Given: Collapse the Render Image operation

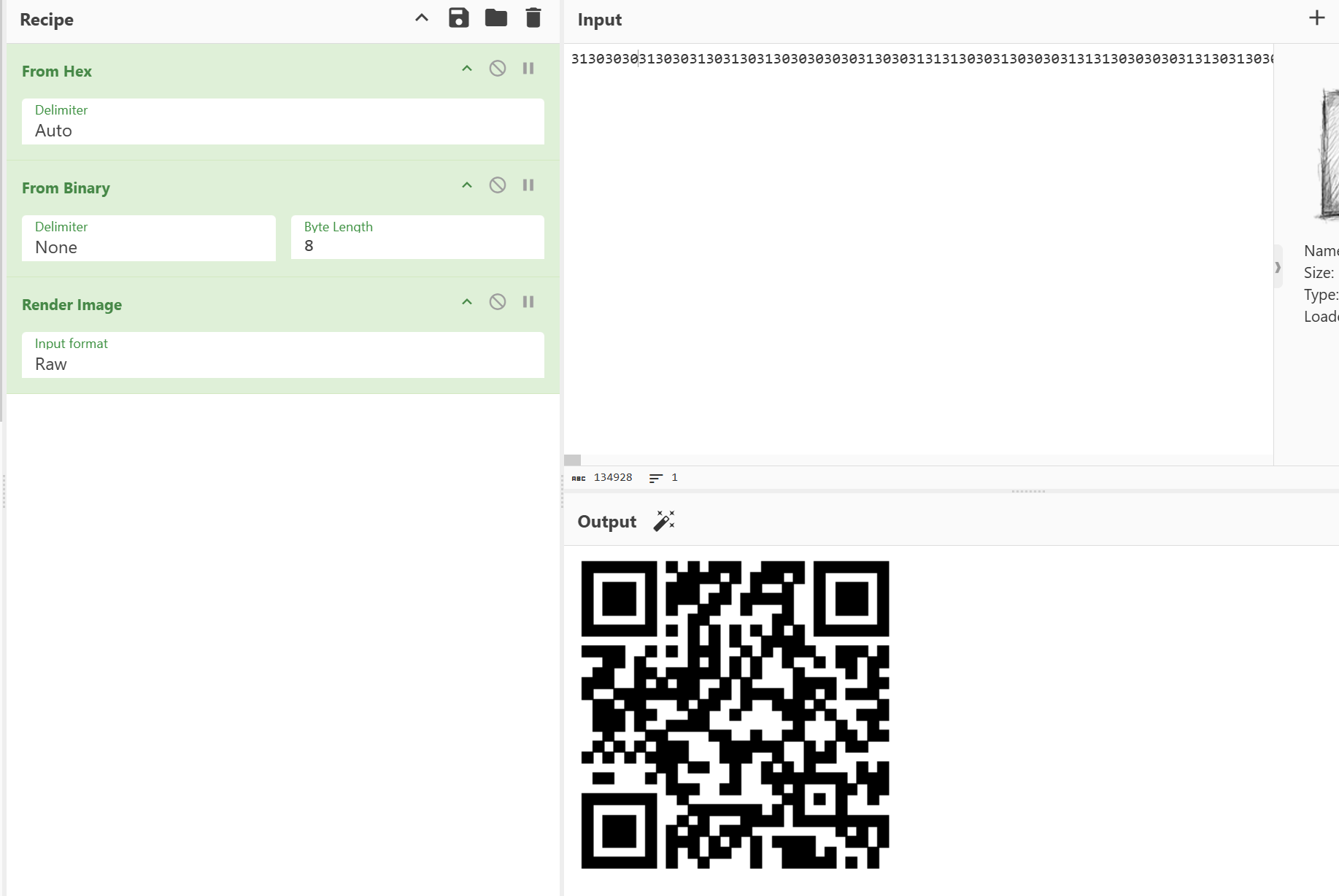Looking at the screenshot, I should 467,302.
